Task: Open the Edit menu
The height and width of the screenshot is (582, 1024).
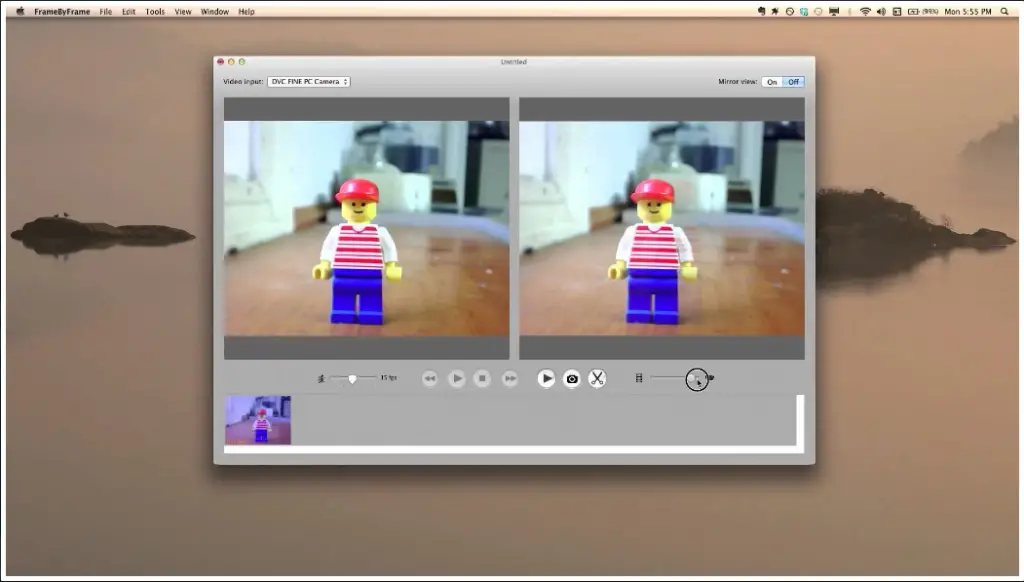Action: pyautogui.click(x=129, y=11)
